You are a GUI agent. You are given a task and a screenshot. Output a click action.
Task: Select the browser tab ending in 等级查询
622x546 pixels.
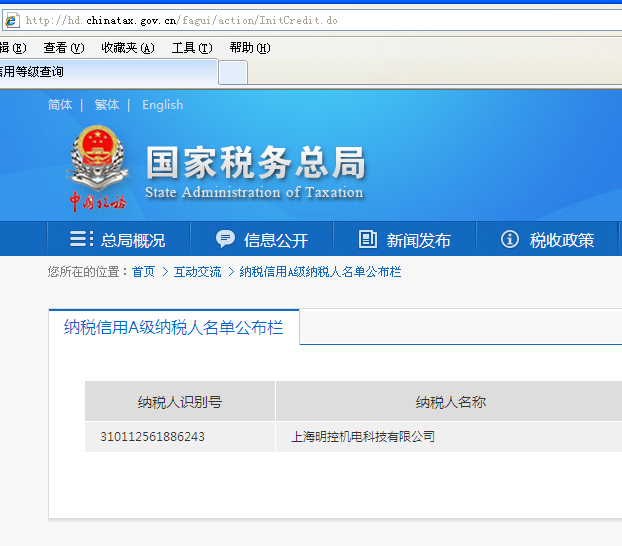tap(100, 72)
